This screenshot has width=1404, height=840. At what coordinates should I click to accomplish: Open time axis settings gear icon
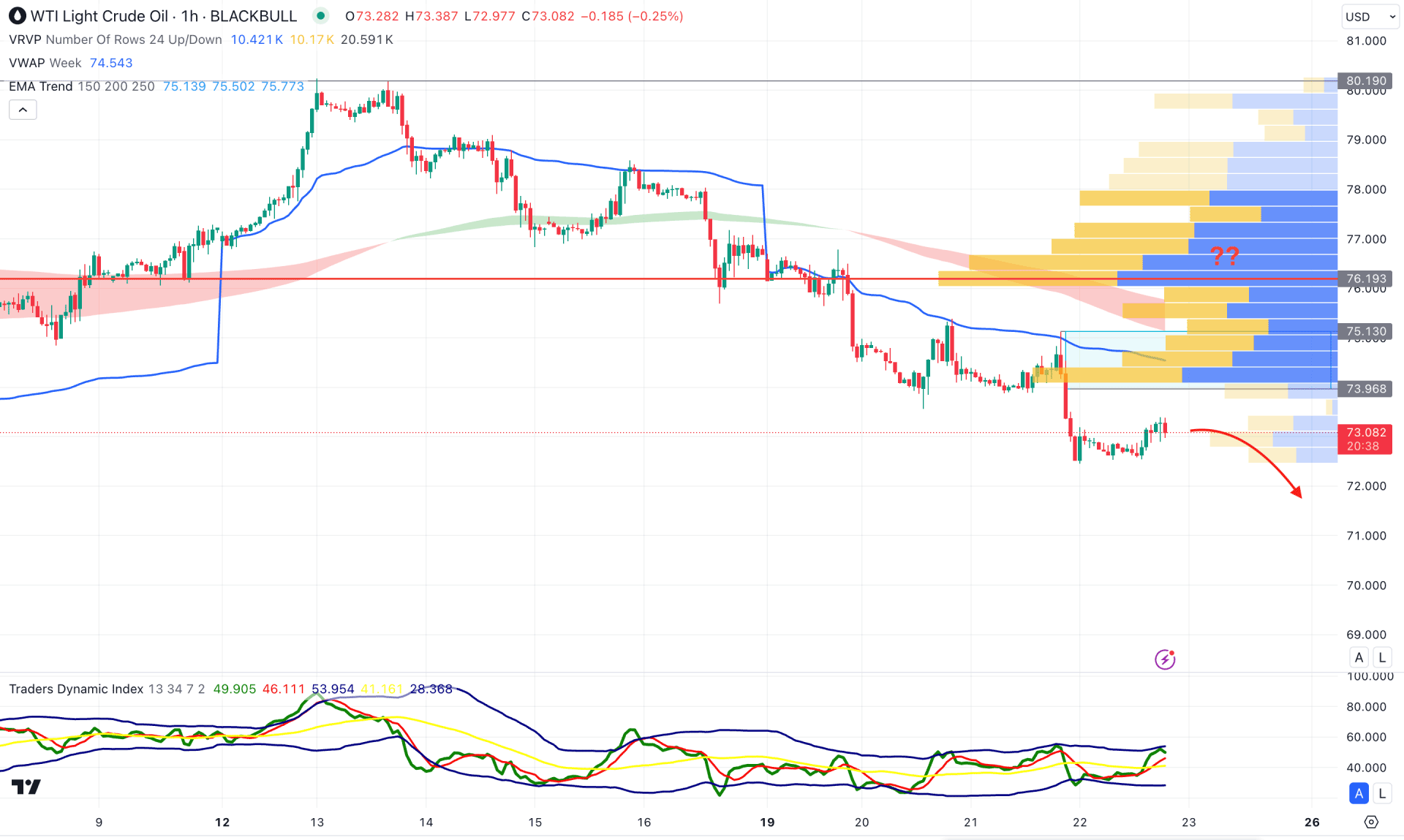coord(1371,822)
